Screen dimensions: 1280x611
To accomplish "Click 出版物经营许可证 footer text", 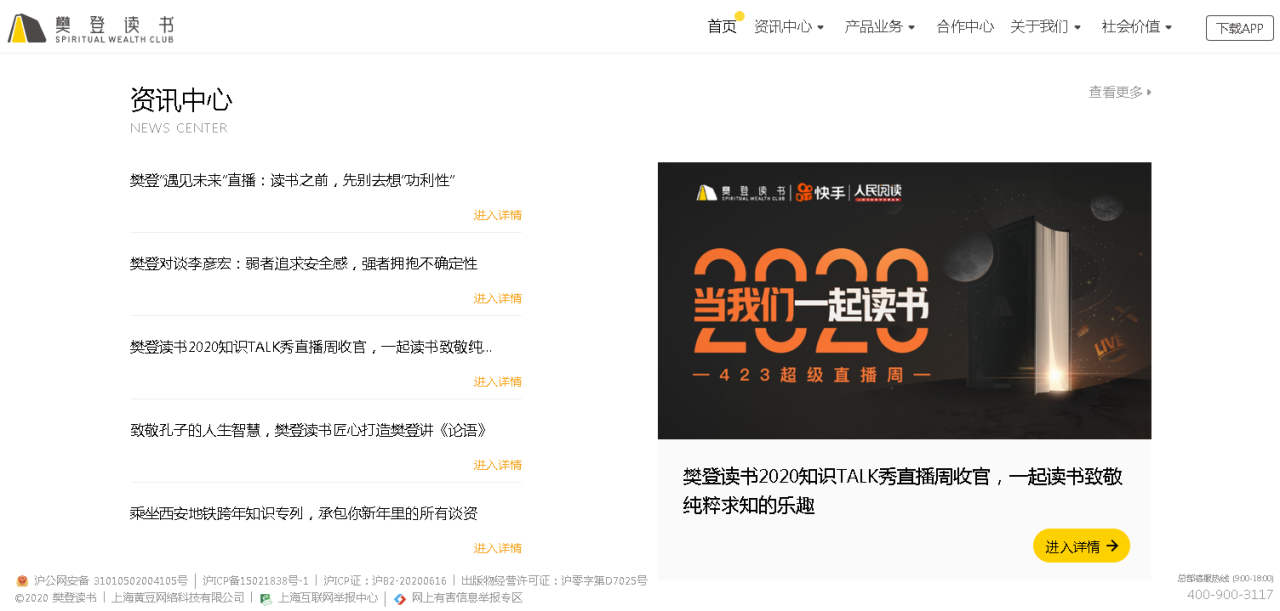I will click(x=554, y=581).
